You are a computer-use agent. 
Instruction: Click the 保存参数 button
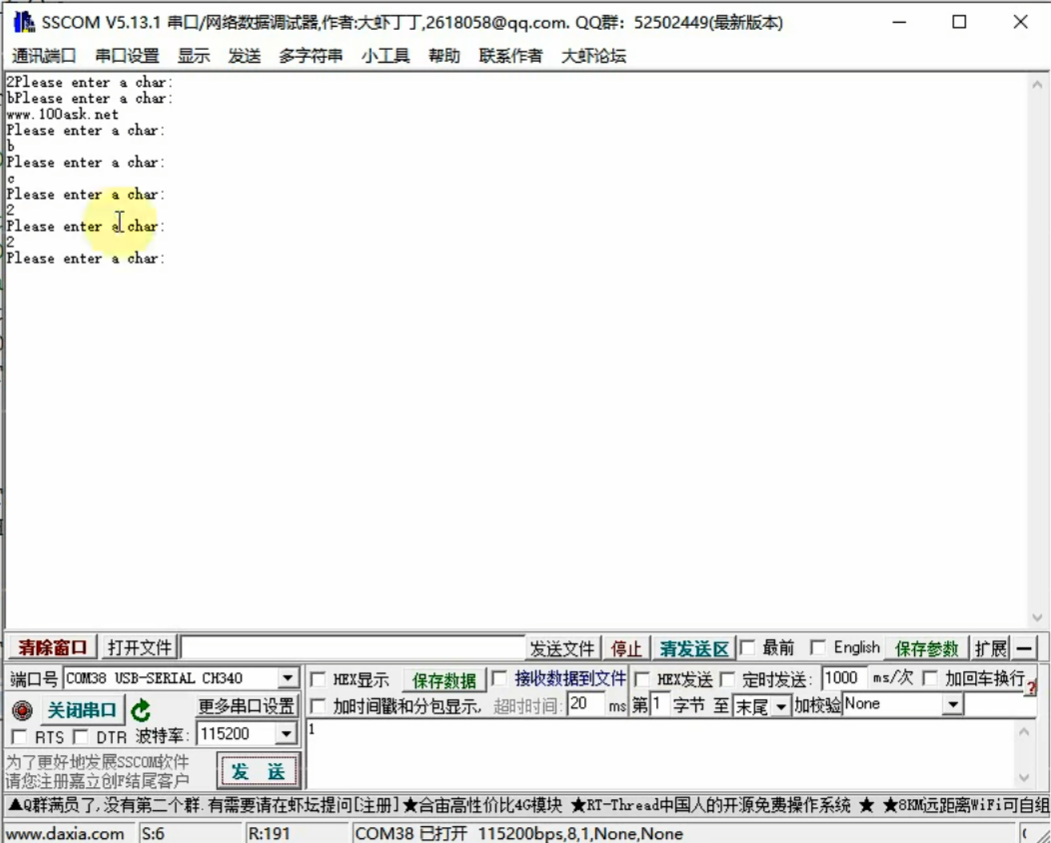926,649
